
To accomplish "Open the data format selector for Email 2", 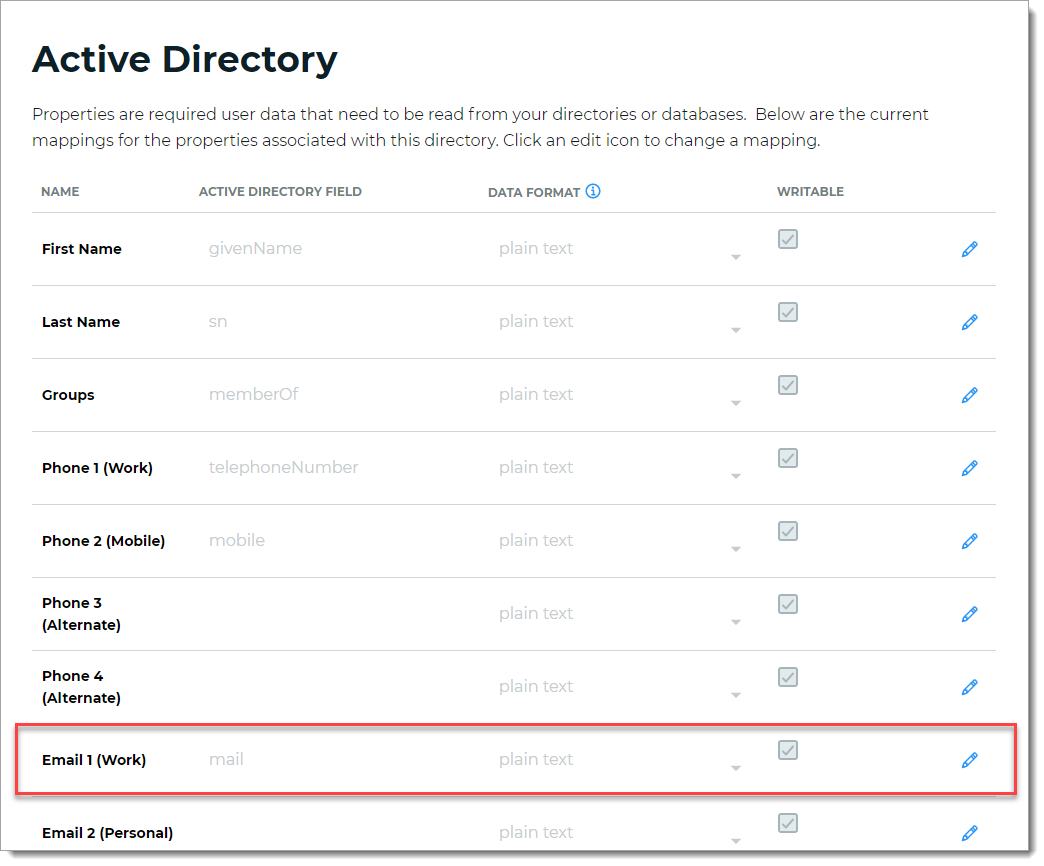I will pos(737,841).
